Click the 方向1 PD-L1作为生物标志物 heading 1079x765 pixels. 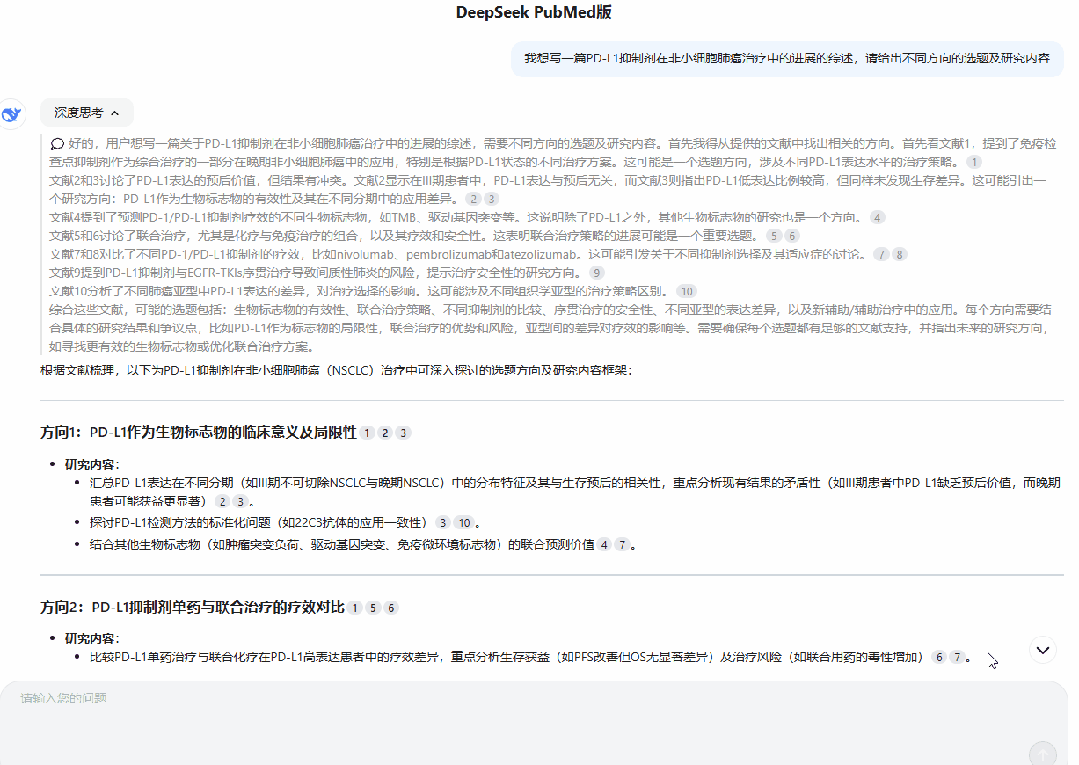[x=198, y=433]
